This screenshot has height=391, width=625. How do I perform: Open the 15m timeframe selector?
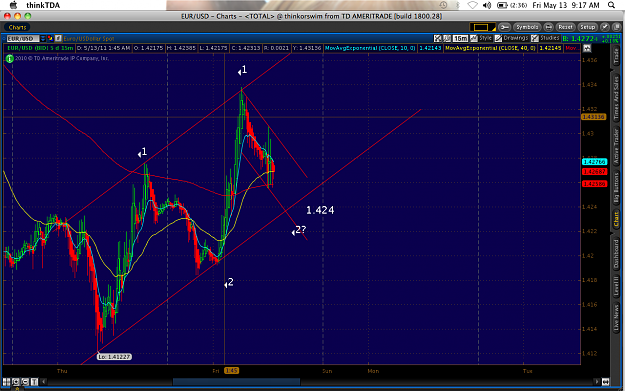tap(460, 38)
